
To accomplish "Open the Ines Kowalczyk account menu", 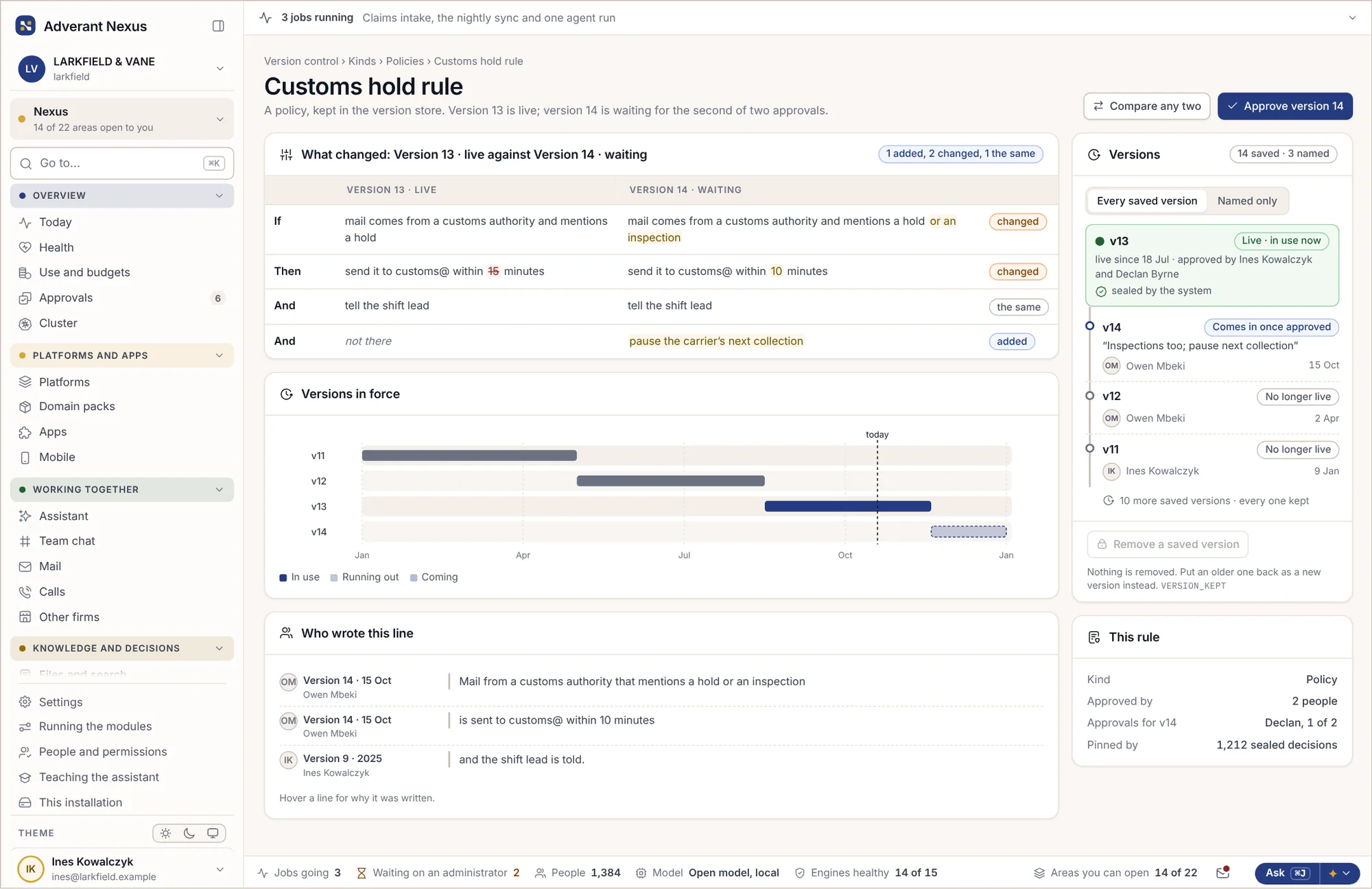I will (122, 869).
